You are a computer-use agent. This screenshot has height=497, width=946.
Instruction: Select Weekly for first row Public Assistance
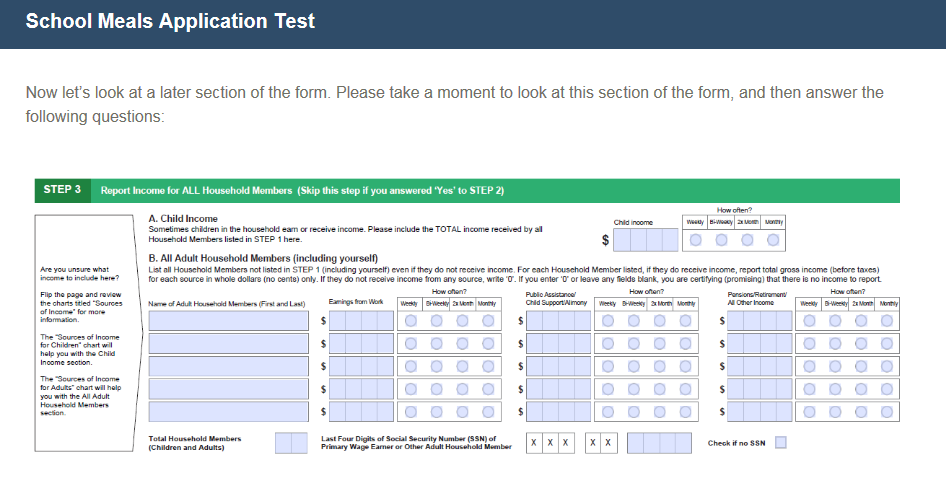point(608,321)
